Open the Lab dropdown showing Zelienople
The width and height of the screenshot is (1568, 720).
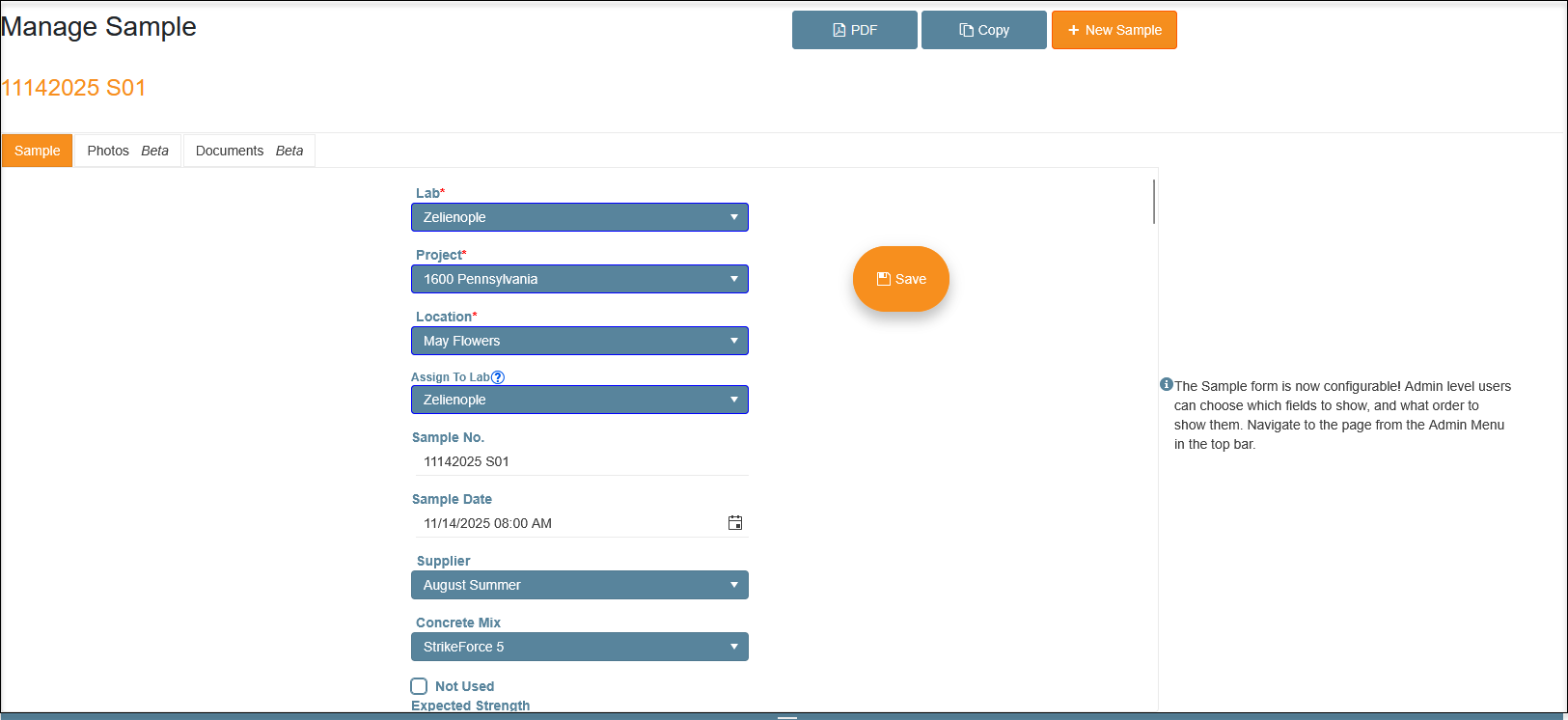click(579, 217)
